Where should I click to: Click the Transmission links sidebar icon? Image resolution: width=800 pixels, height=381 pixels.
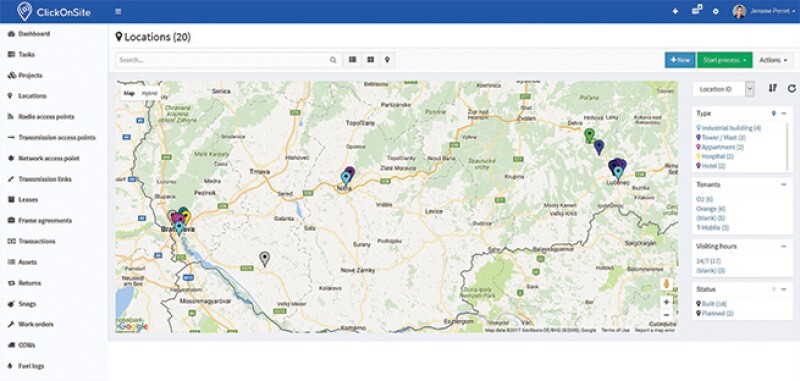click(x=11, y=179)
